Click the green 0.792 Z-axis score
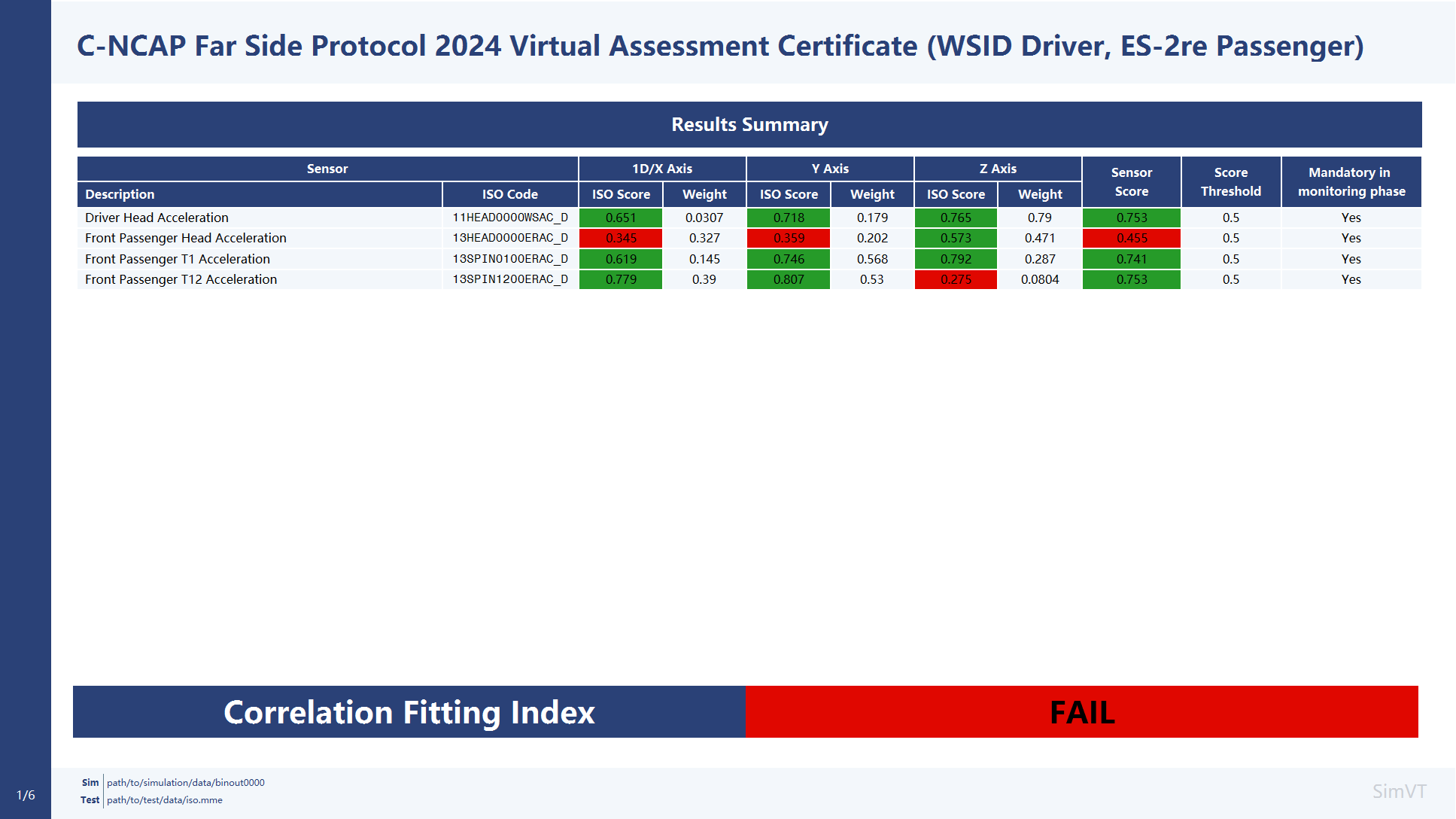This screenshot has height=819, width=1456. tap(956, 259)
